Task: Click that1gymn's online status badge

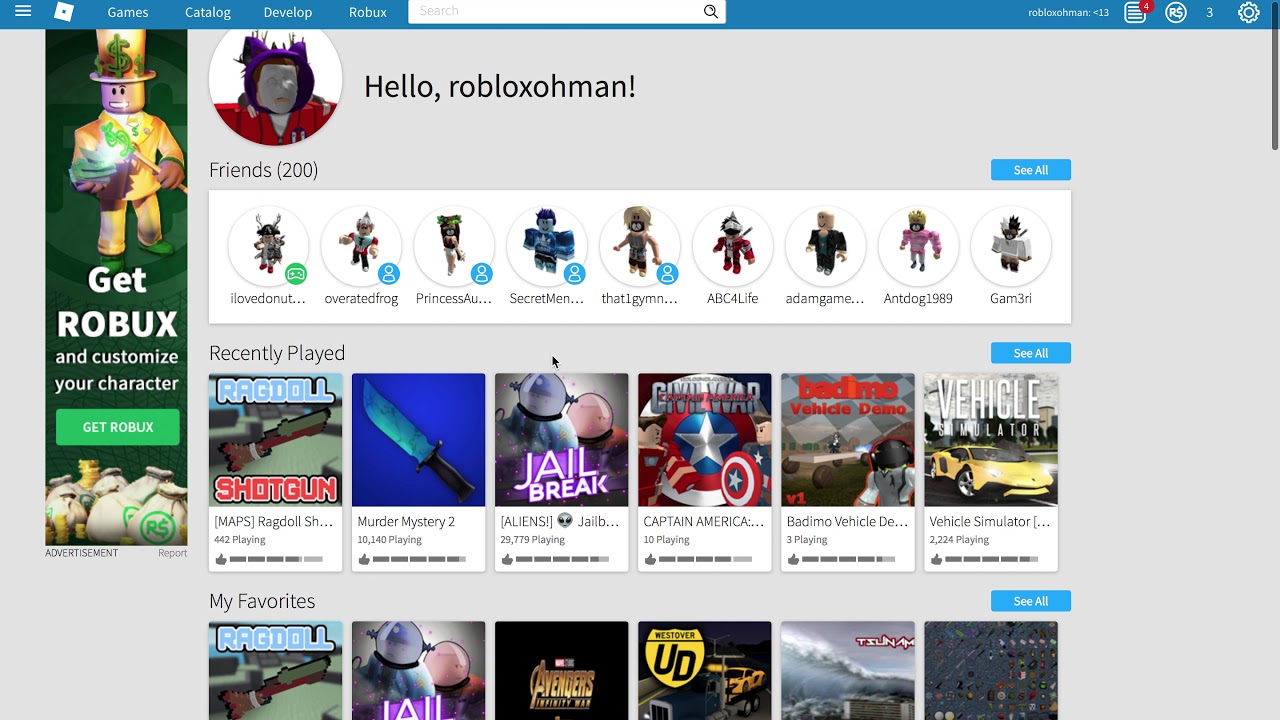Action: (667, 274)
